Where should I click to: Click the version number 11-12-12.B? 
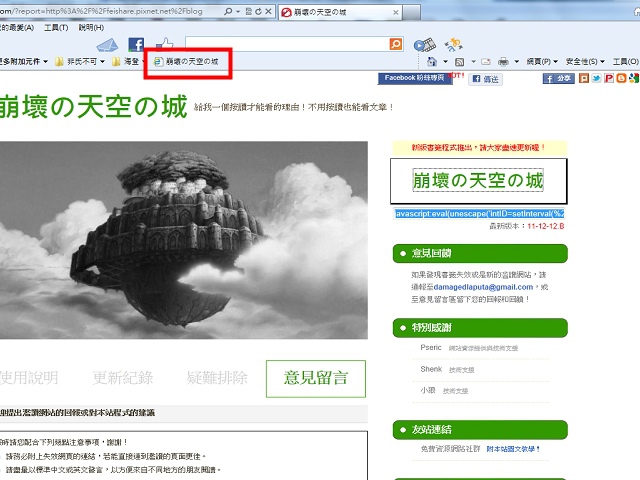tap(546, 226)
